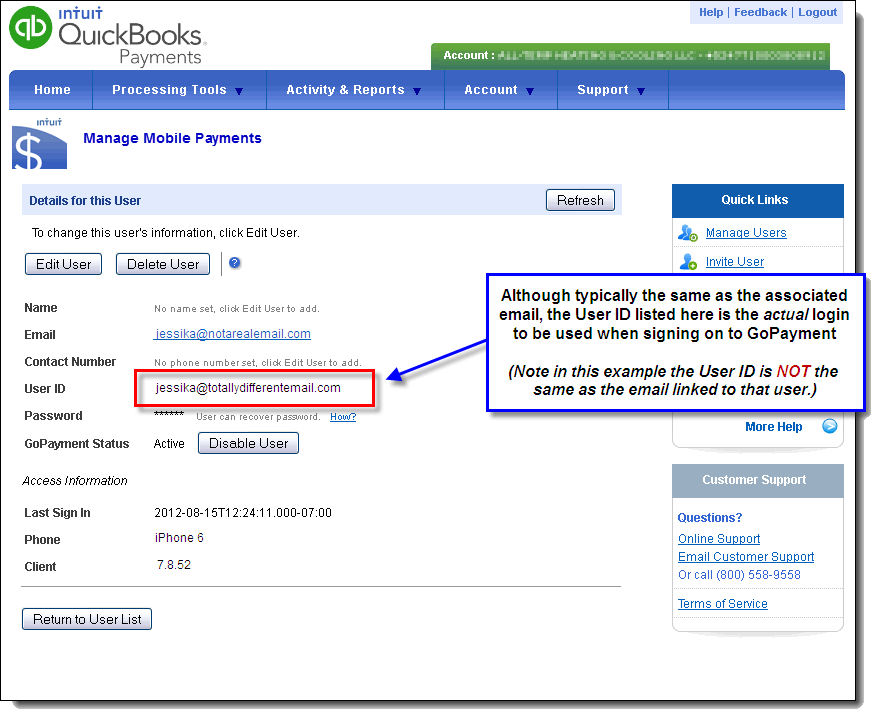This screenshot has height=717, width=872.
Task: Open the Manage Users quick link
Action: [x=746, y=233]
